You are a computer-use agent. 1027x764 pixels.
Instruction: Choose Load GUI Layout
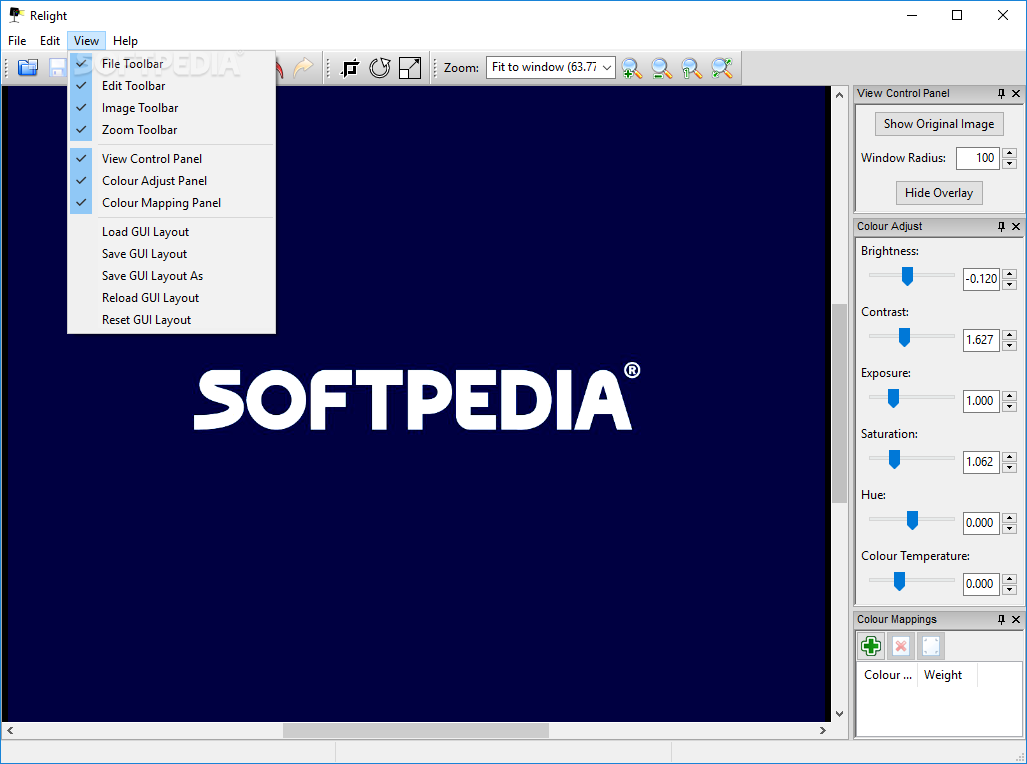click(172, 232)
